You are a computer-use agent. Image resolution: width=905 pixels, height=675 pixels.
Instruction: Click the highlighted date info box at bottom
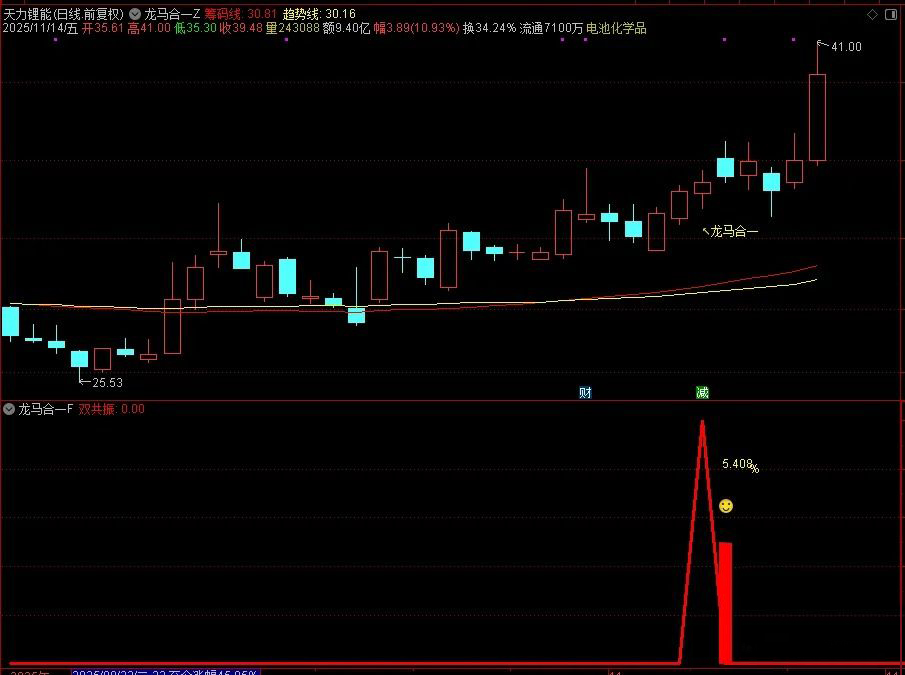pos(166,672)
